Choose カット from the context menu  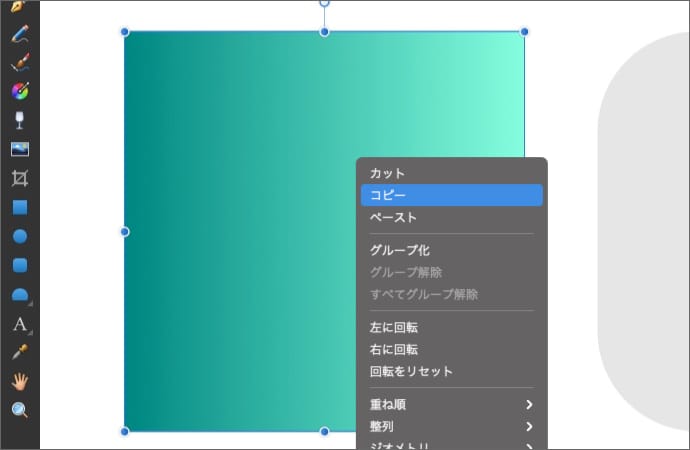point(387,173)
